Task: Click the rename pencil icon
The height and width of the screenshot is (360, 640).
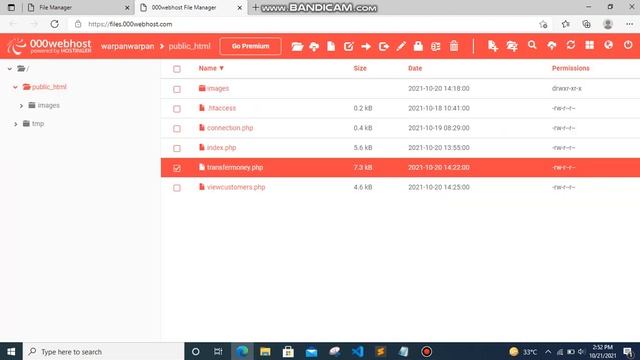Action: click(401, 46)
